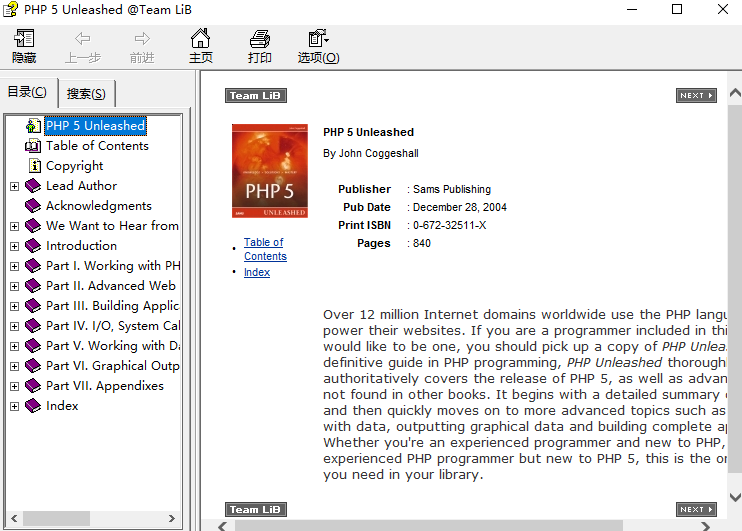Viewport: 742px width, 531px height.
Task: Expand the Part VII. Appendixes node
Action: (15, 386)
